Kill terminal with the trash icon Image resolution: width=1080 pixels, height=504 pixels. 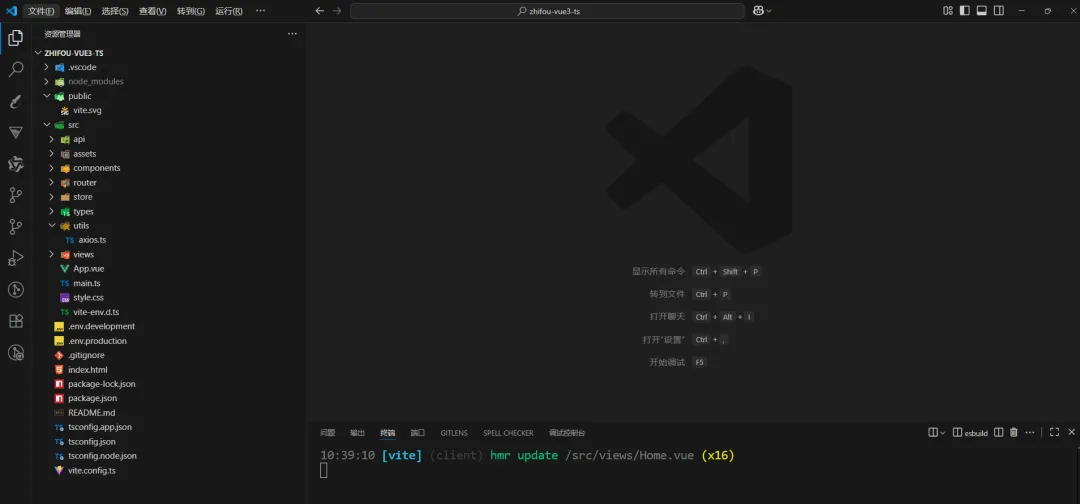(x=1013, y=433)
